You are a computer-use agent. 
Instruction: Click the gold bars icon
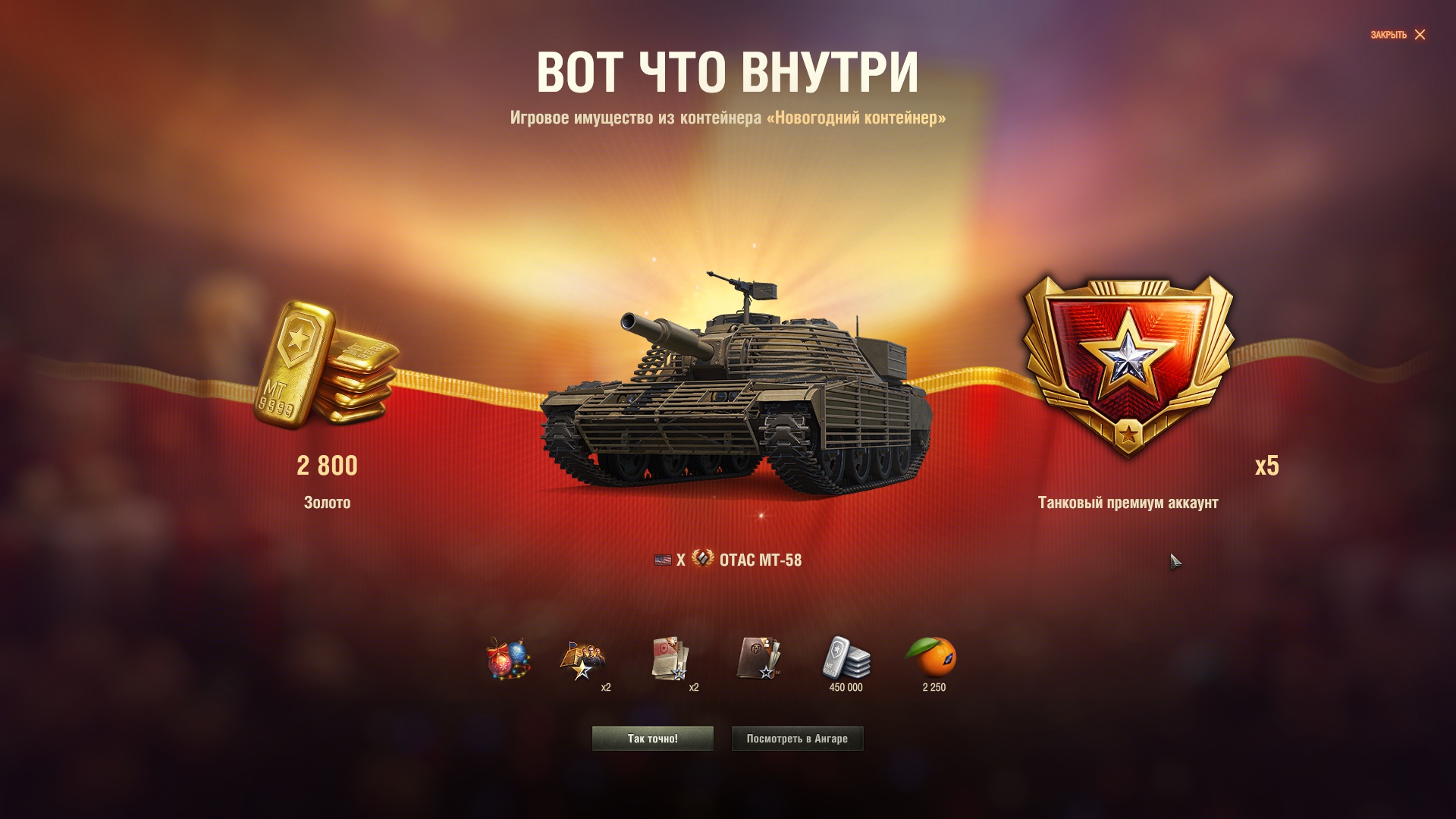[326, 365]
